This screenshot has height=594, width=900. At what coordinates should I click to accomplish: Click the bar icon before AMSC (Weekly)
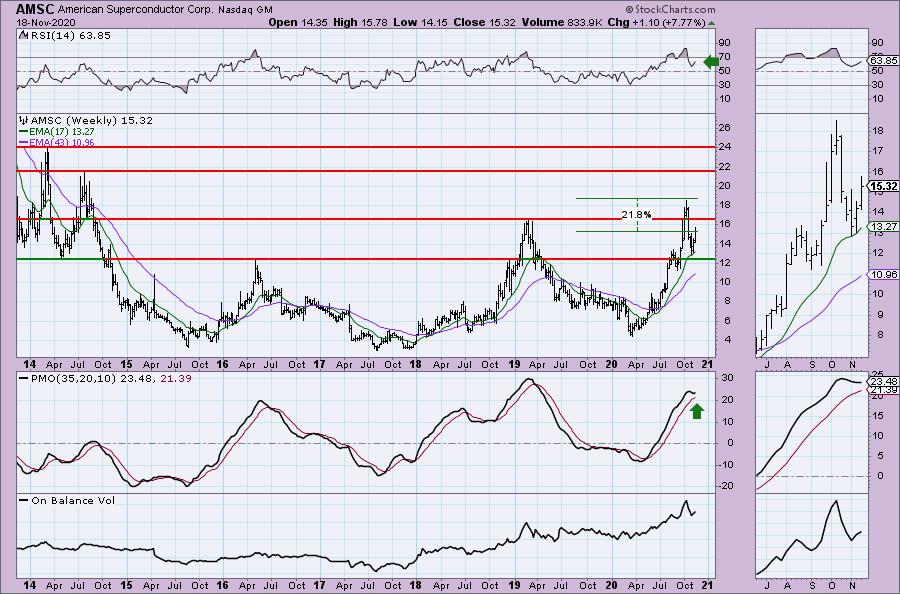24,121
